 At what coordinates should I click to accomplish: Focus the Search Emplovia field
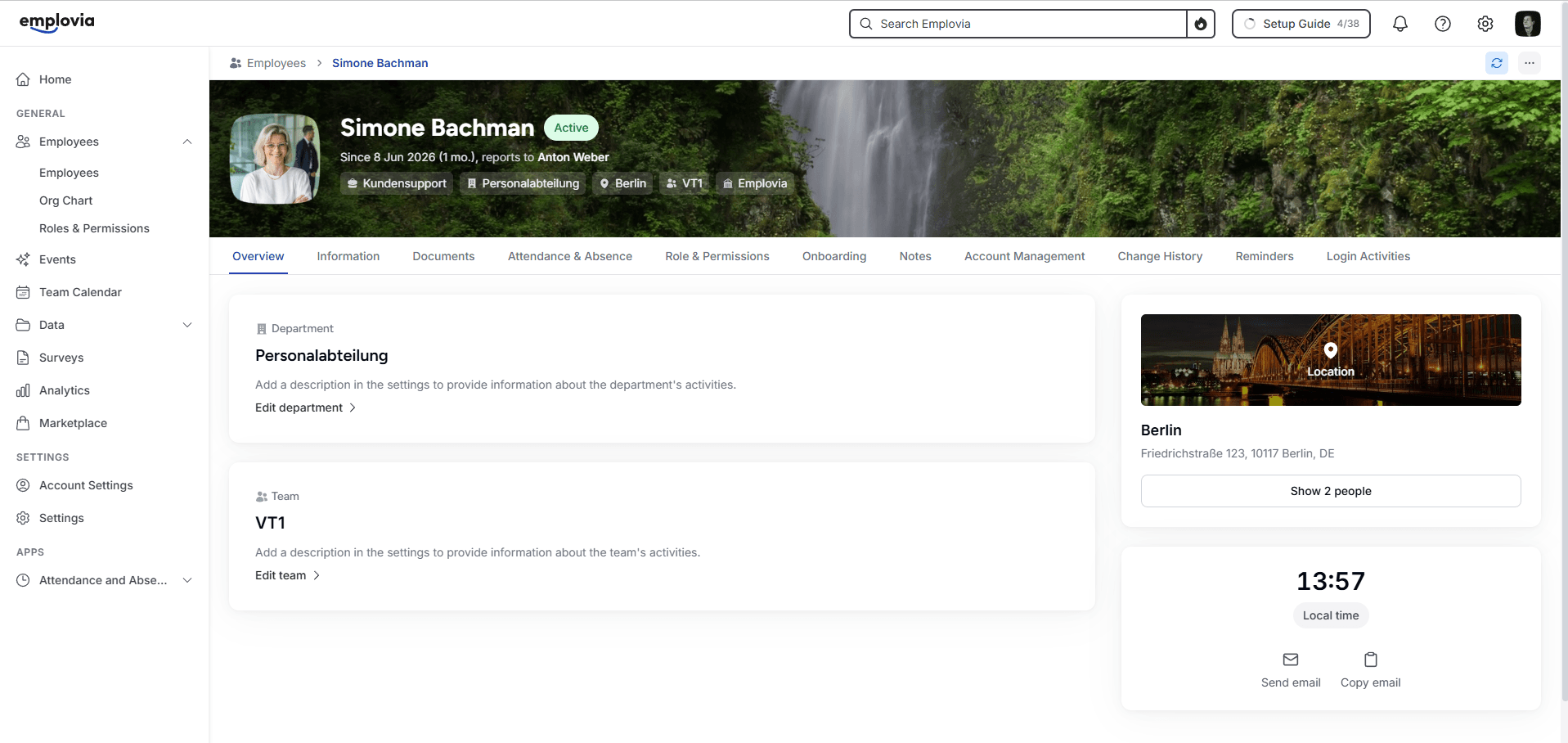click(1018, 24)
